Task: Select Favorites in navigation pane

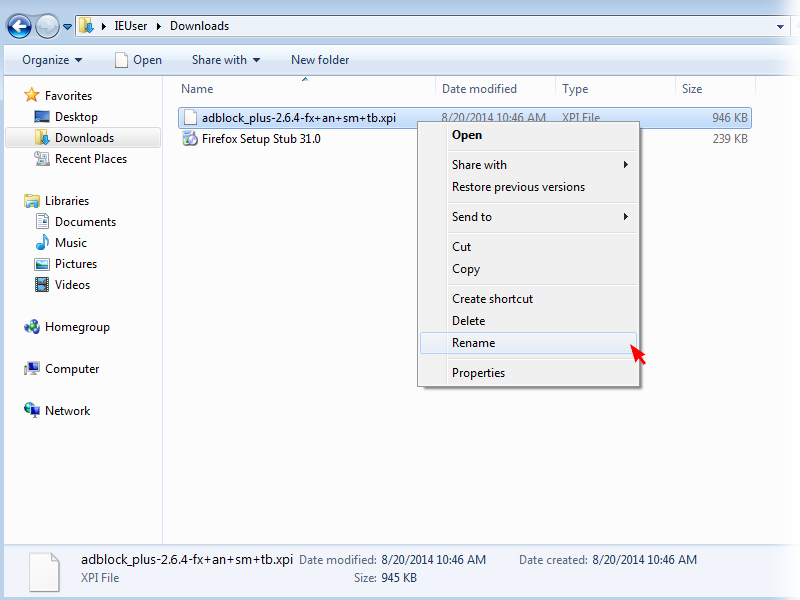Action: click(x=68, y=96)
